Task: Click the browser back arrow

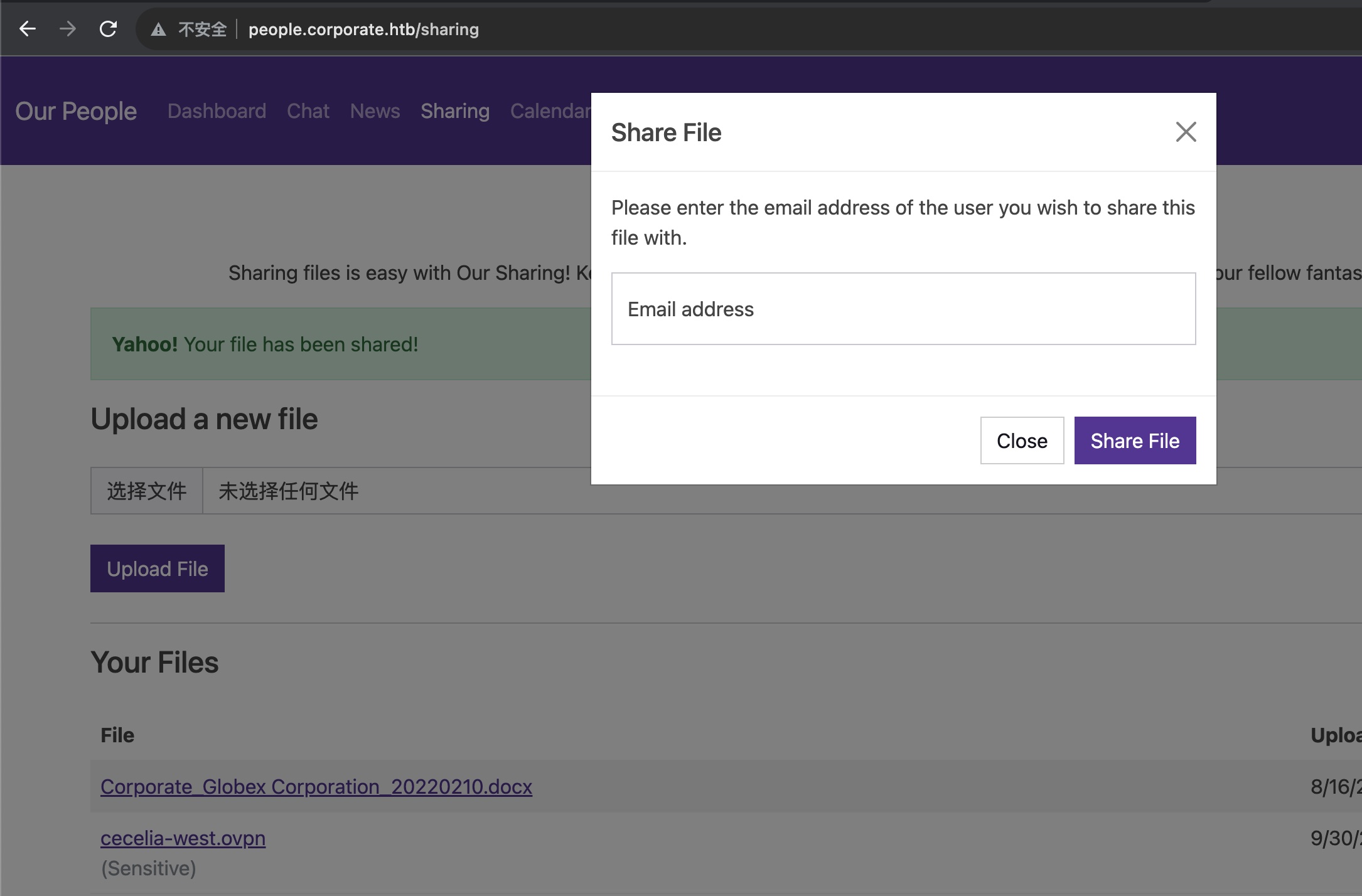Action: (28, 29)
